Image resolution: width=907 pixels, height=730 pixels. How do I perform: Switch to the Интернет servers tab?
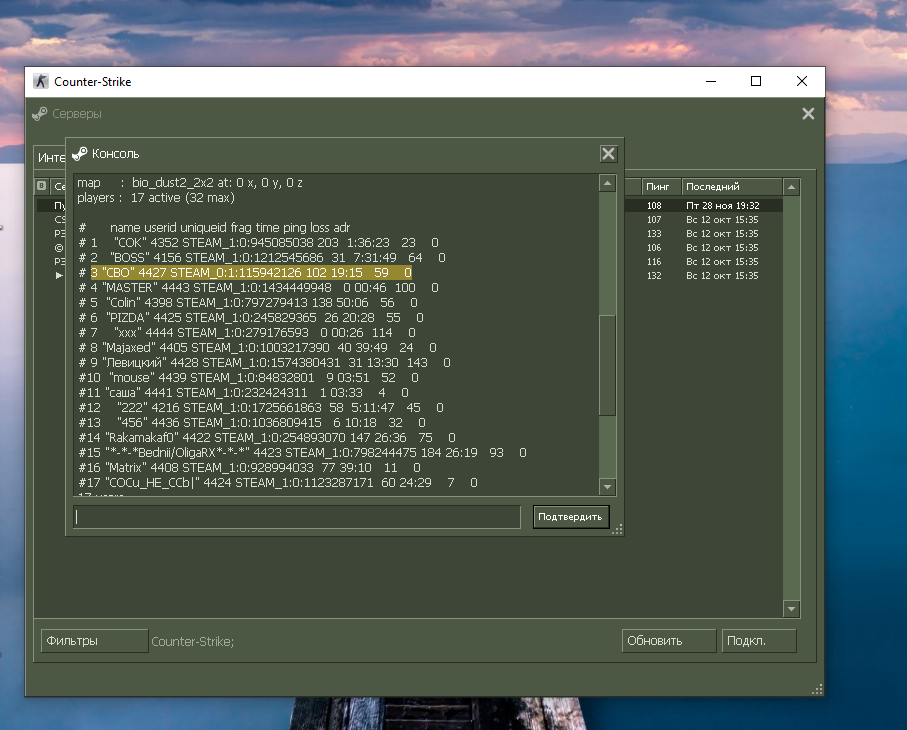coord(50,159)
